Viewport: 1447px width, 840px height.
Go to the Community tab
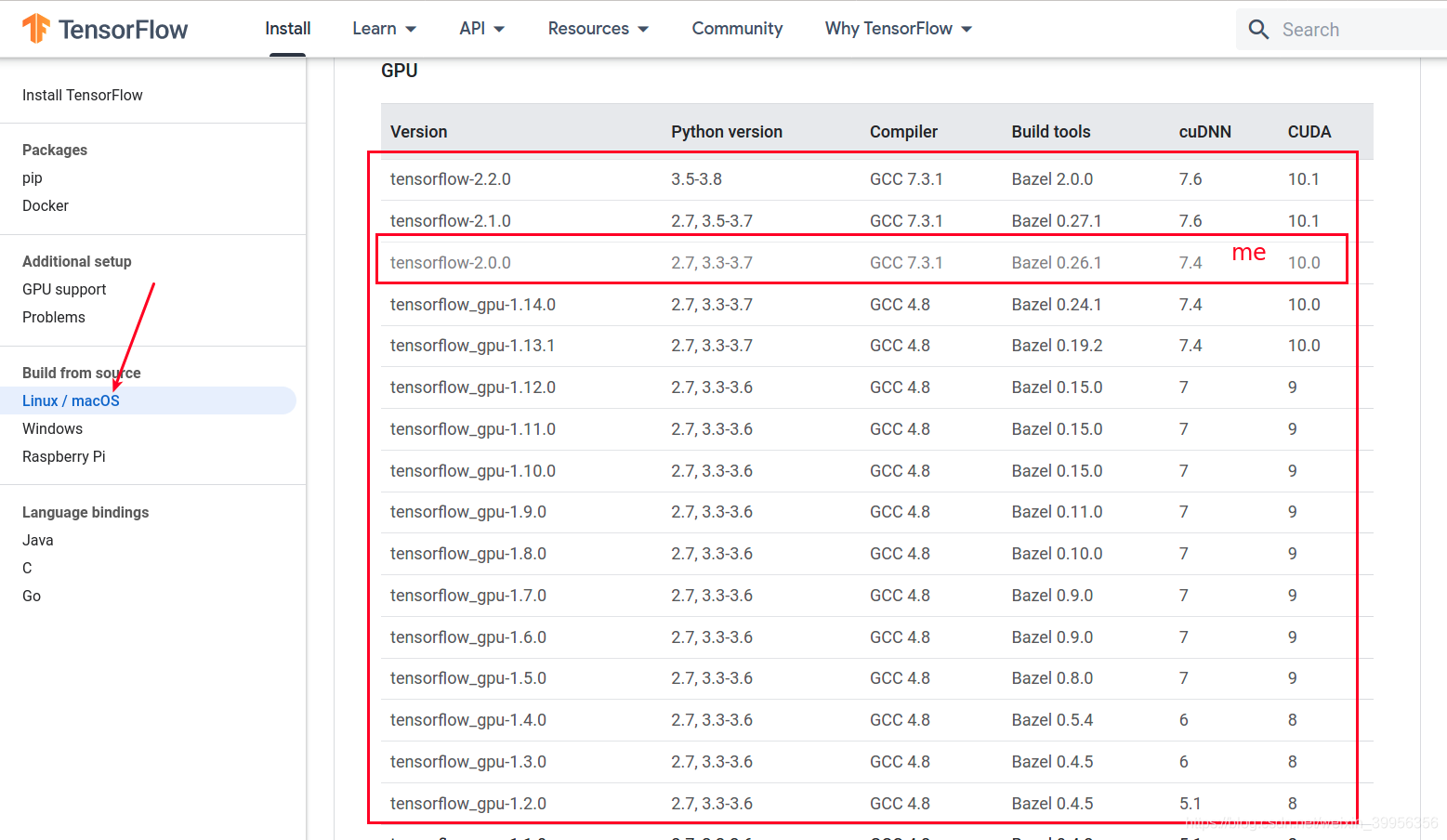click(x=737, y=29)
